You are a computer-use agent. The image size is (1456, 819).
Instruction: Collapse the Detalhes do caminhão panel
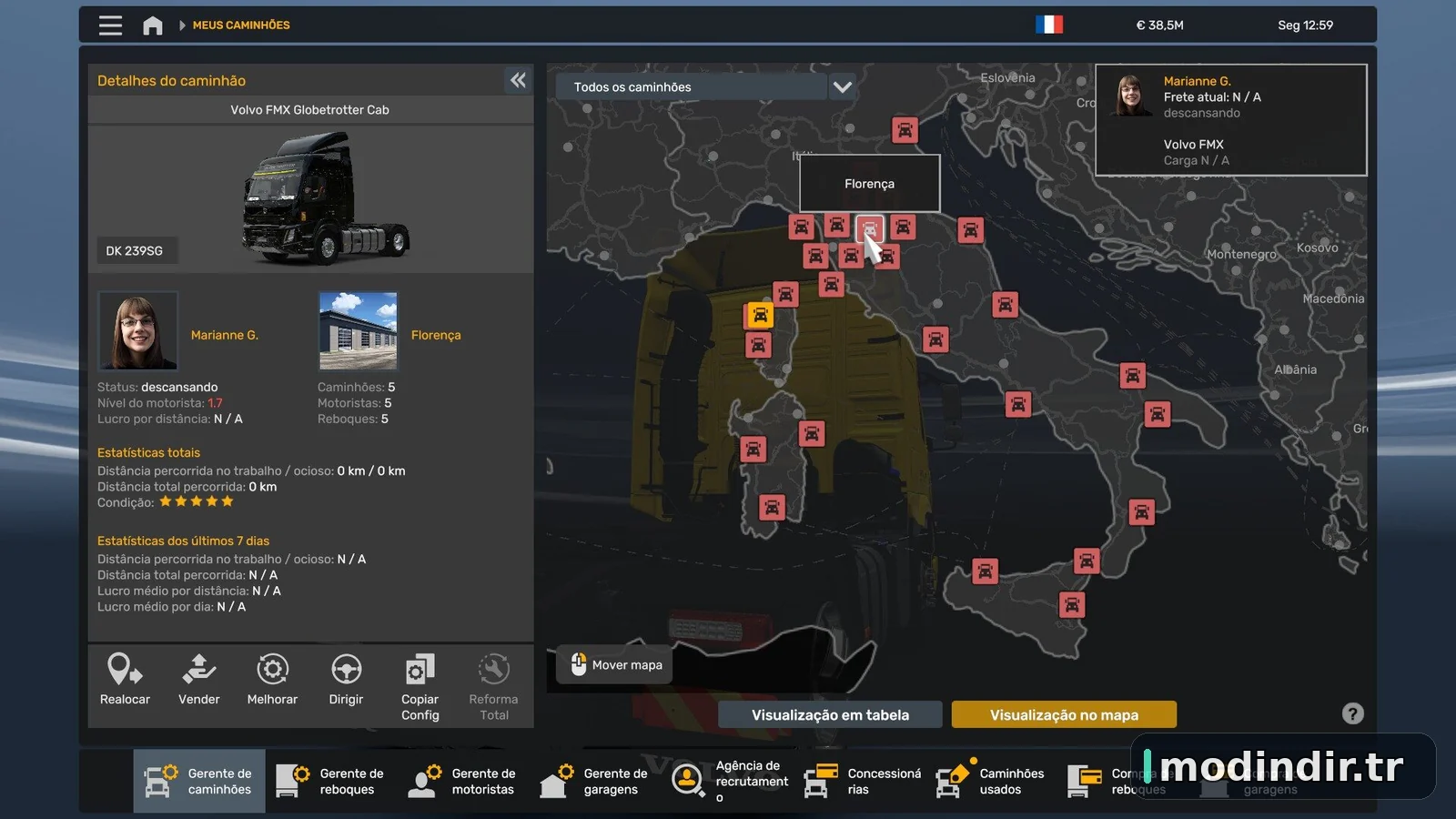coord(518,80)
